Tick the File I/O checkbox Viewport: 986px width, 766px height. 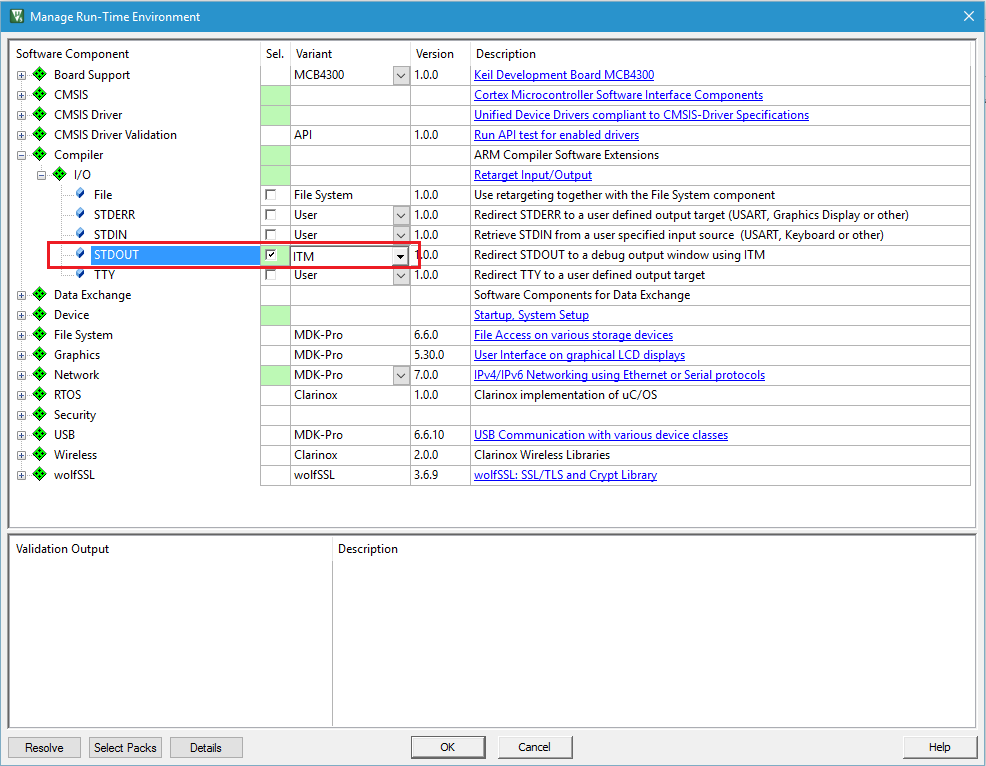pyautogui.click(x=271, y=195)
